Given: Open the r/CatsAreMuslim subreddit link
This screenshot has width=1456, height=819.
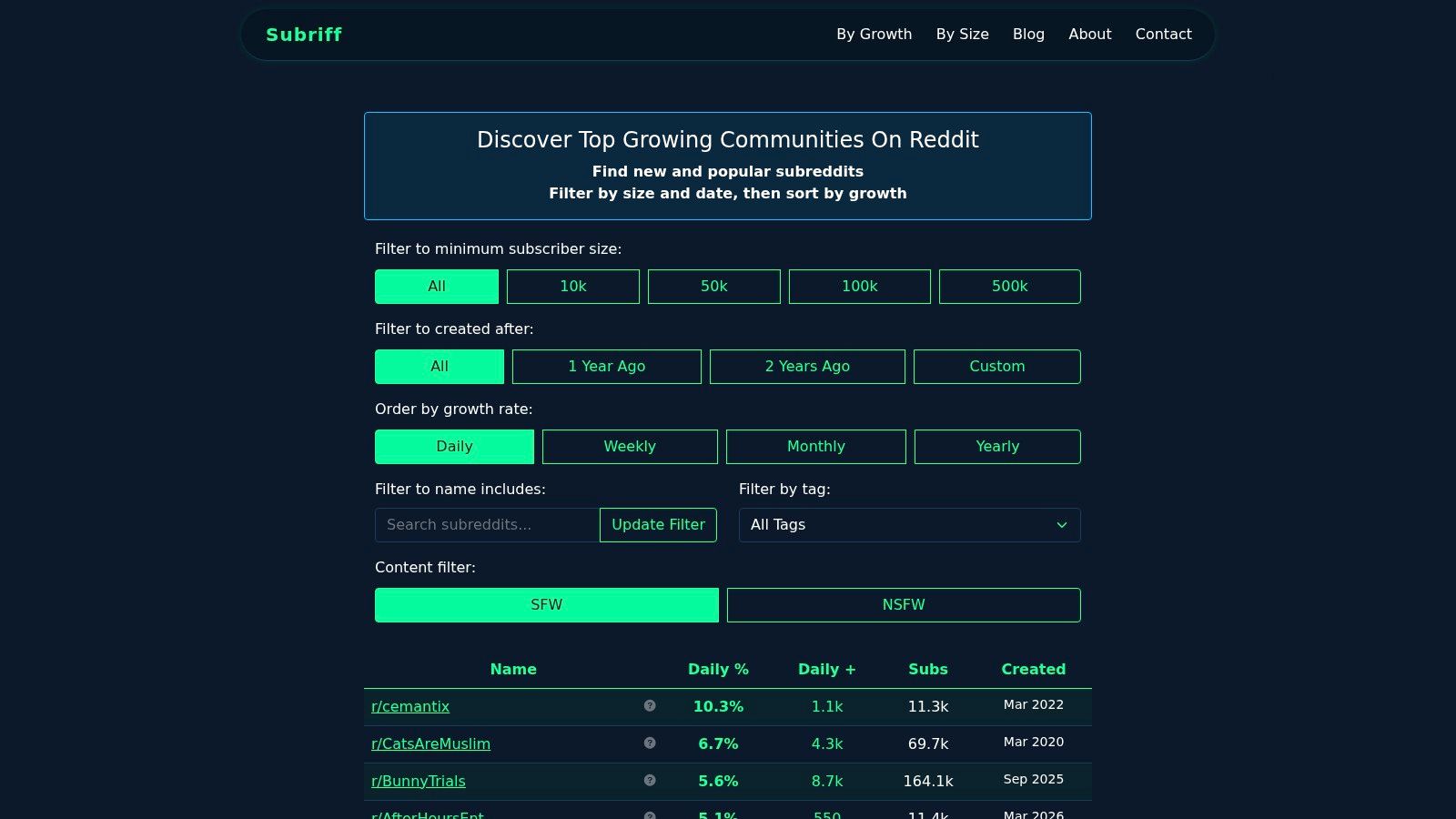Looking at the screenshot, I should (430, 743).
